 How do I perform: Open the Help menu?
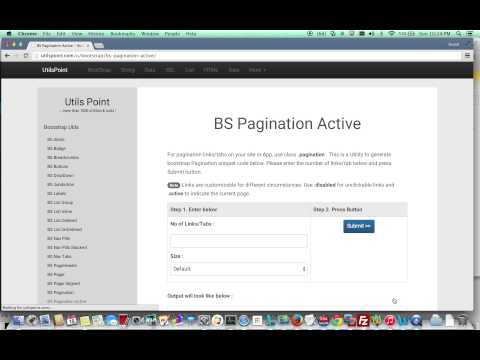pos(191,34)
